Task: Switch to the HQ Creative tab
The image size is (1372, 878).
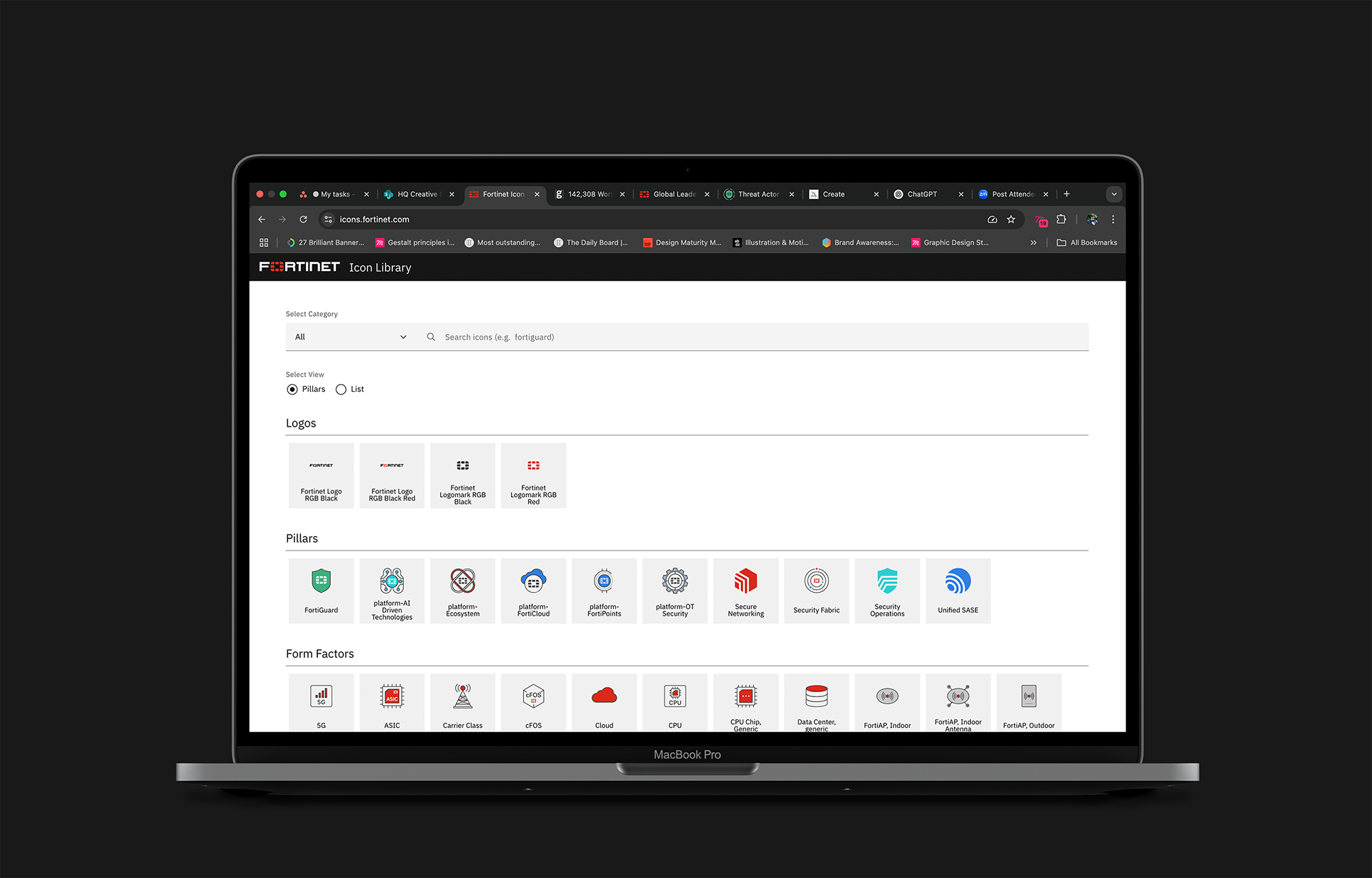Action: (418, 194)
